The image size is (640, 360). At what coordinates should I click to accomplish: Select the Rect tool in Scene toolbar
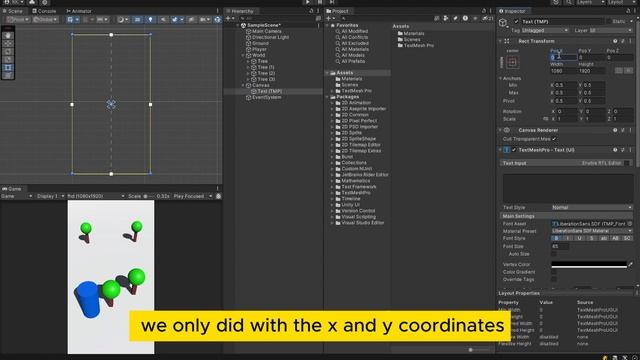click(8, 68)
